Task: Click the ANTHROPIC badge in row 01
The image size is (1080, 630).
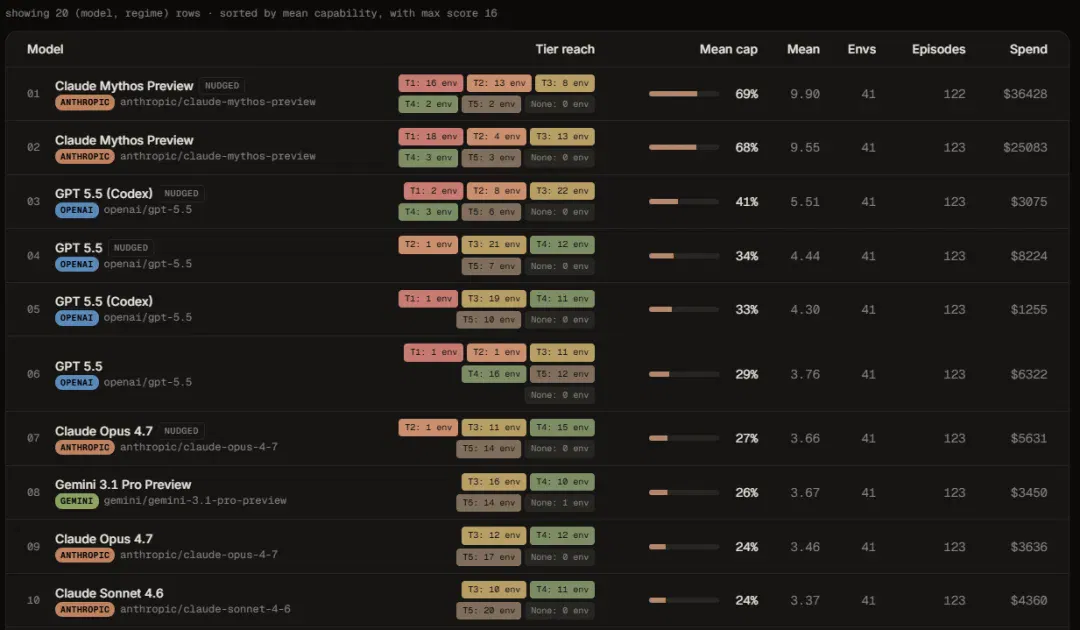Action: pyautogui.click(x=85, y=103)
